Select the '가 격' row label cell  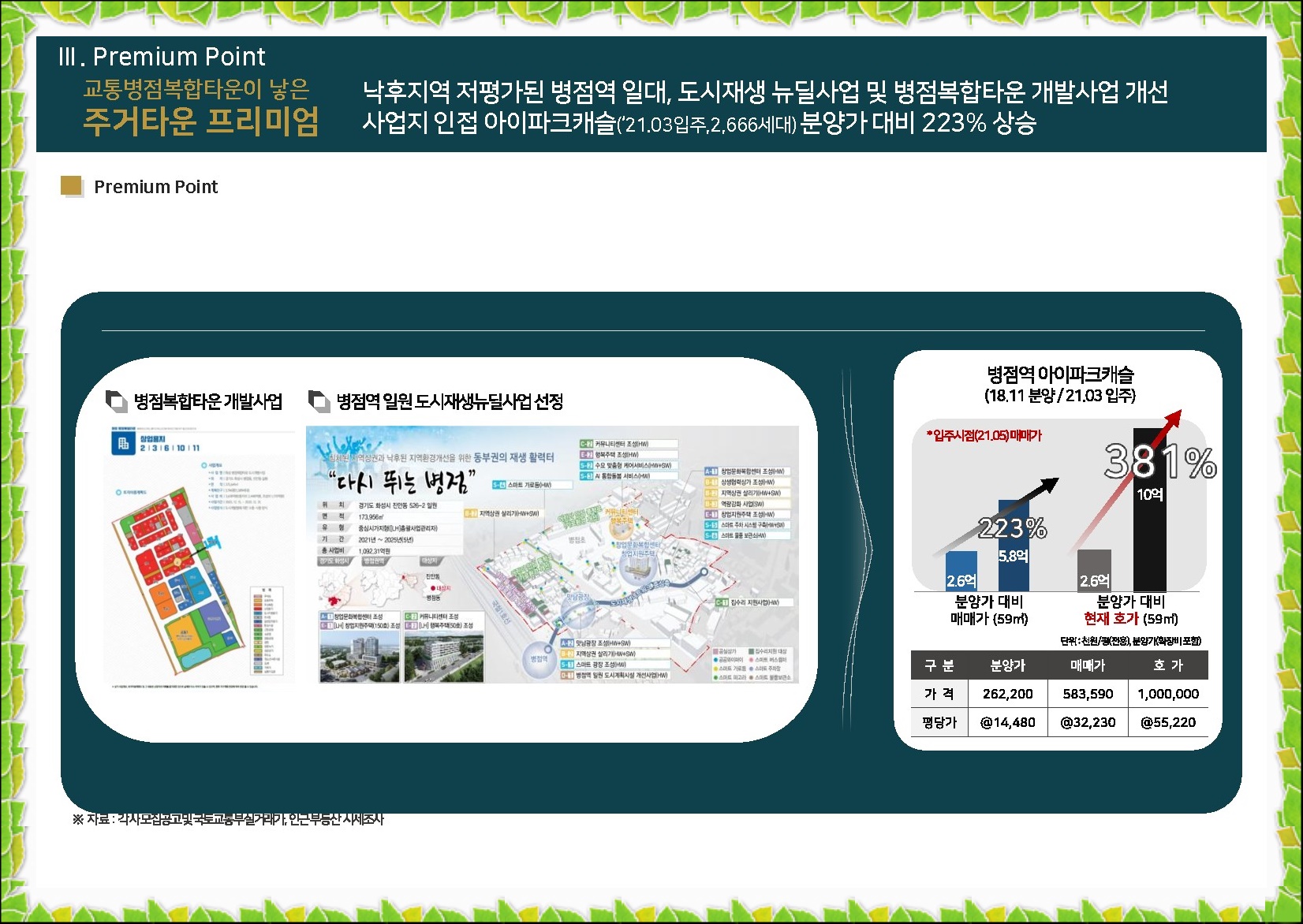[x=939, y=694]
